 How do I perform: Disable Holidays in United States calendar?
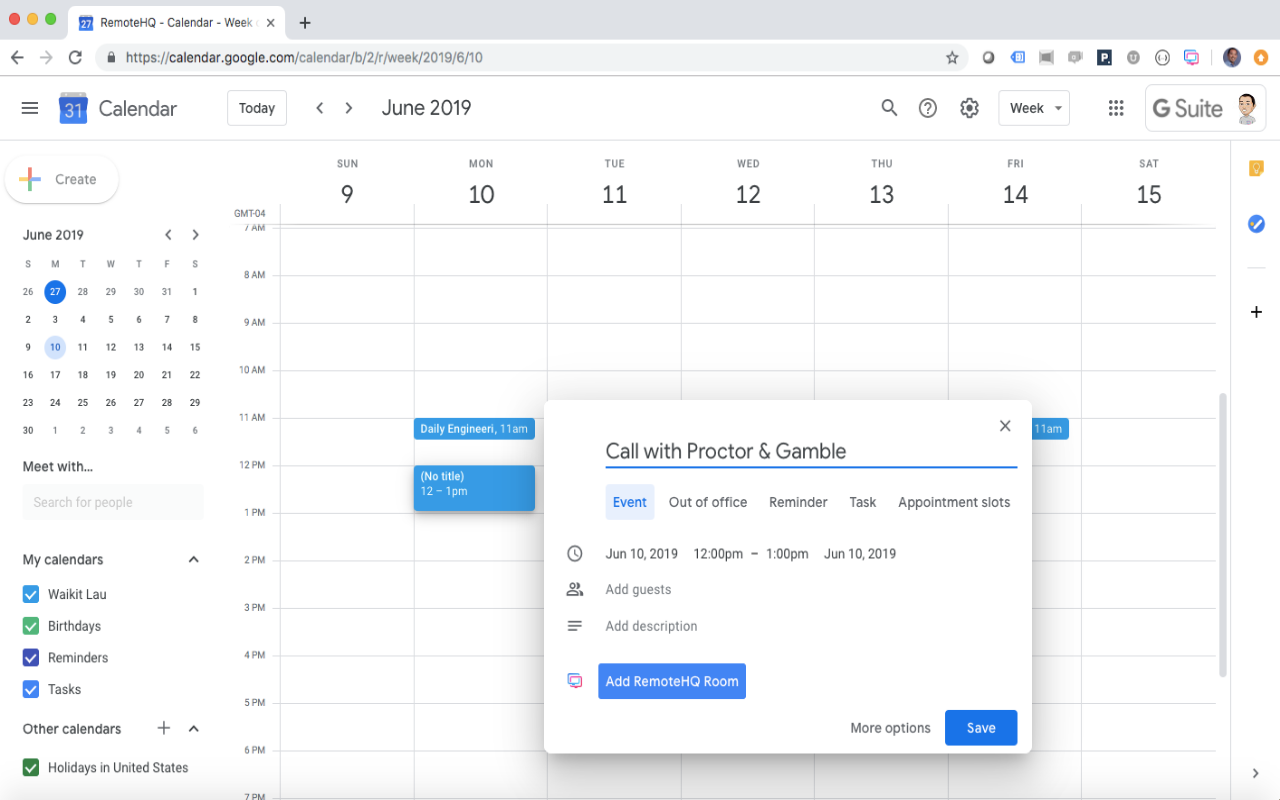pos(30,767)
